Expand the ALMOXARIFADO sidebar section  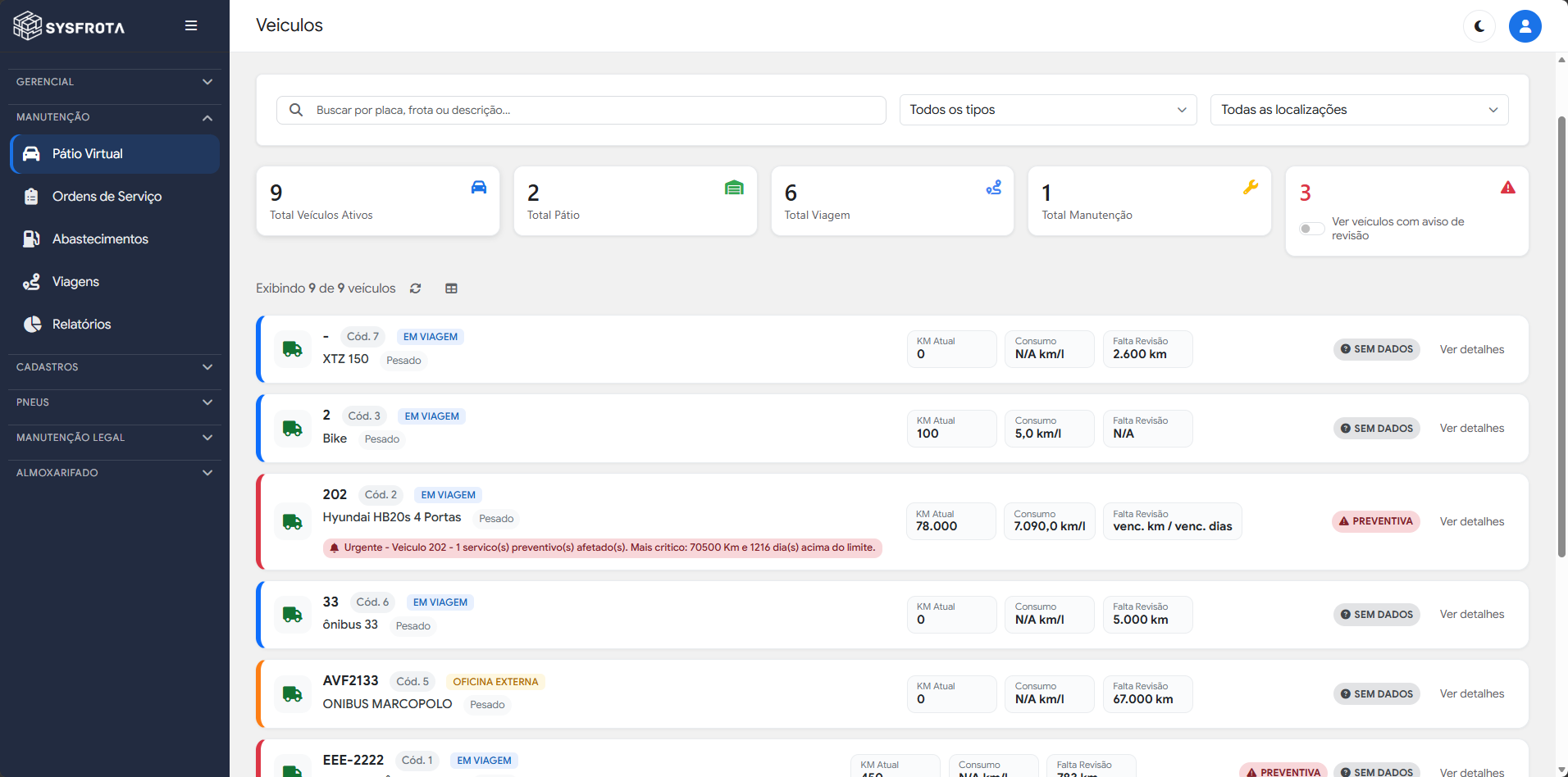coord(115,473)
